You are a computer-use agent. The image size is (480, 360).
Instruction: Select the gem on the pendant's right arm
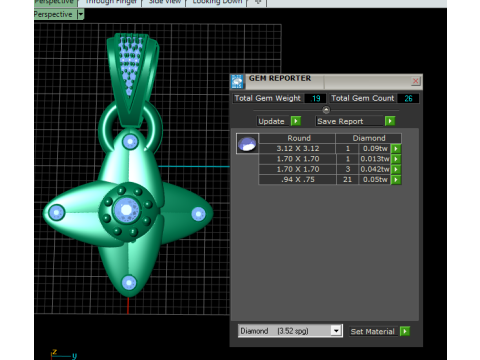[x=199, y=214]
